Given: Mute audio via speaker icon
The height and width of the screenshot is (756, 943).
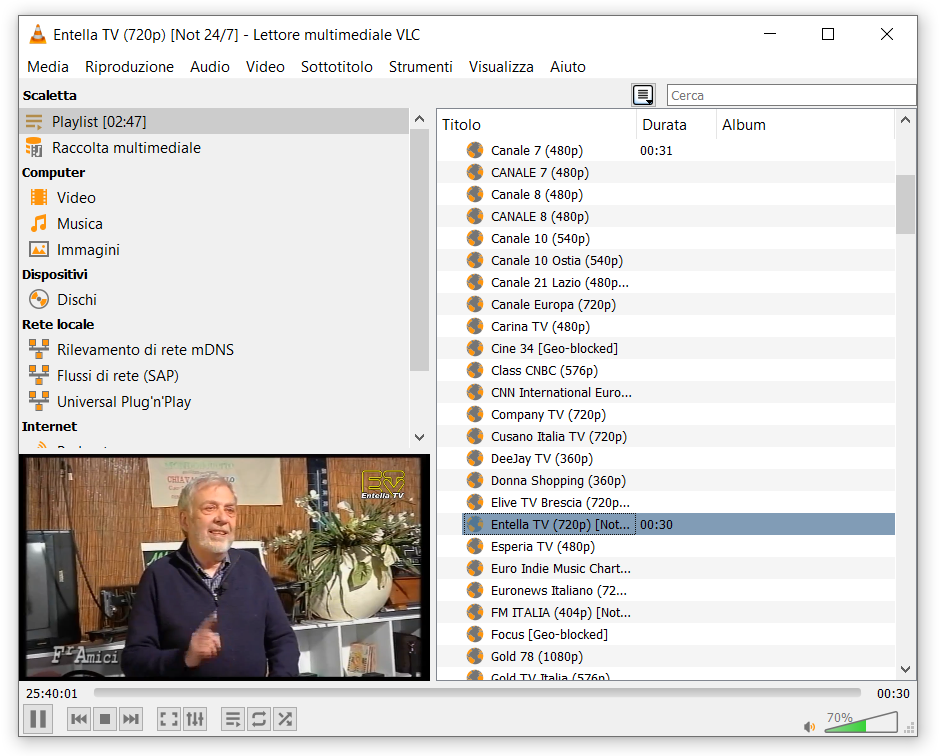Looking at the screenshot, I should [x=809, y=726].
